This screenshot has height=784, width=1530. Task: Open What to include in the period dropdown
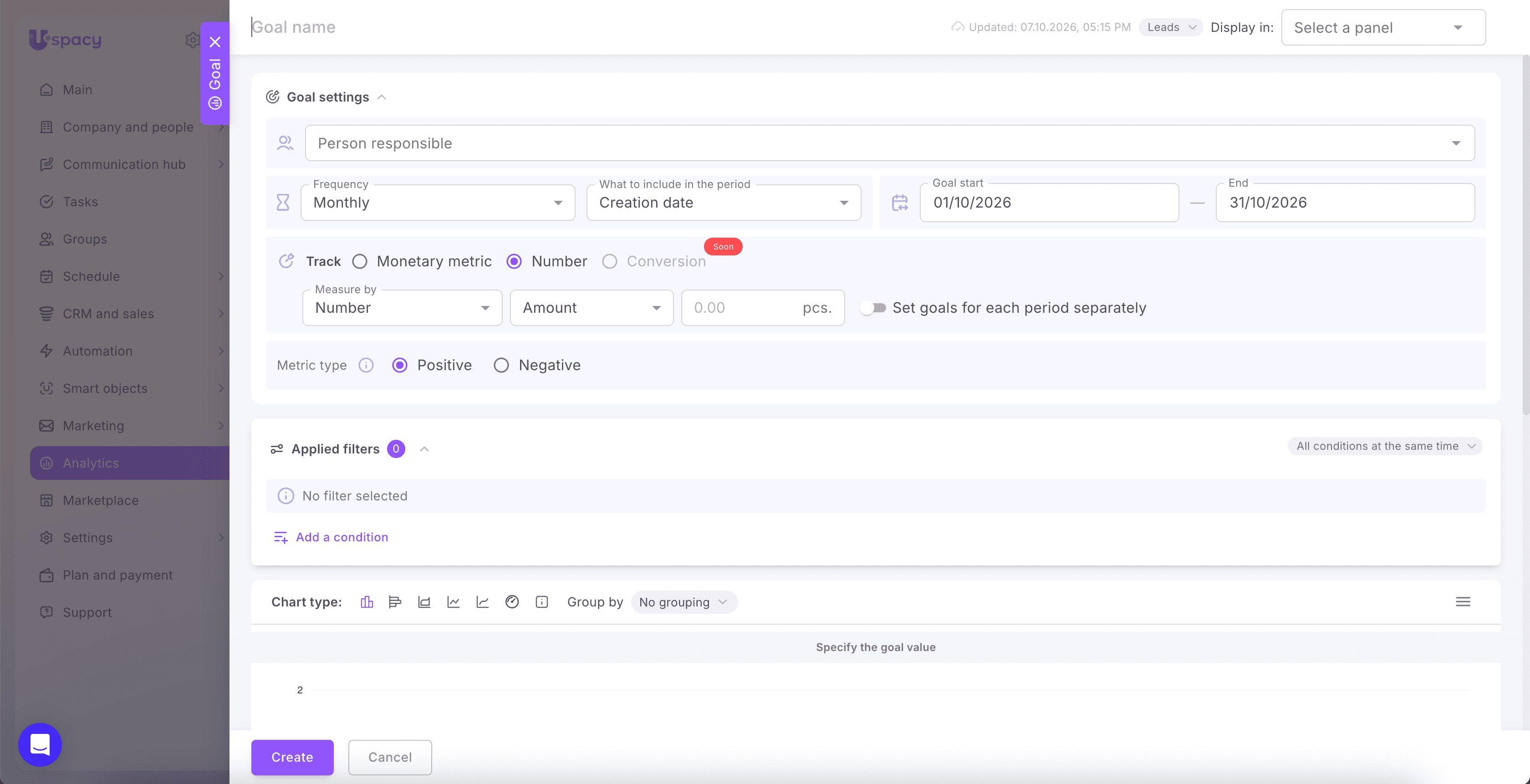coord(724,203)
